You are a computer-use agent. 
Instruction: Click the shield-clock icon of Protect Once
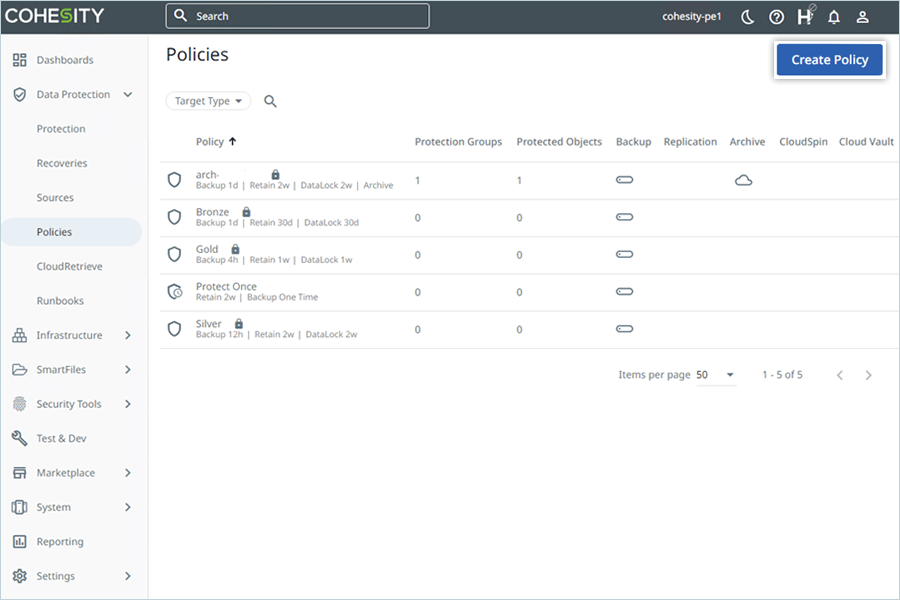pyautogui.click(x=174, y=292)
